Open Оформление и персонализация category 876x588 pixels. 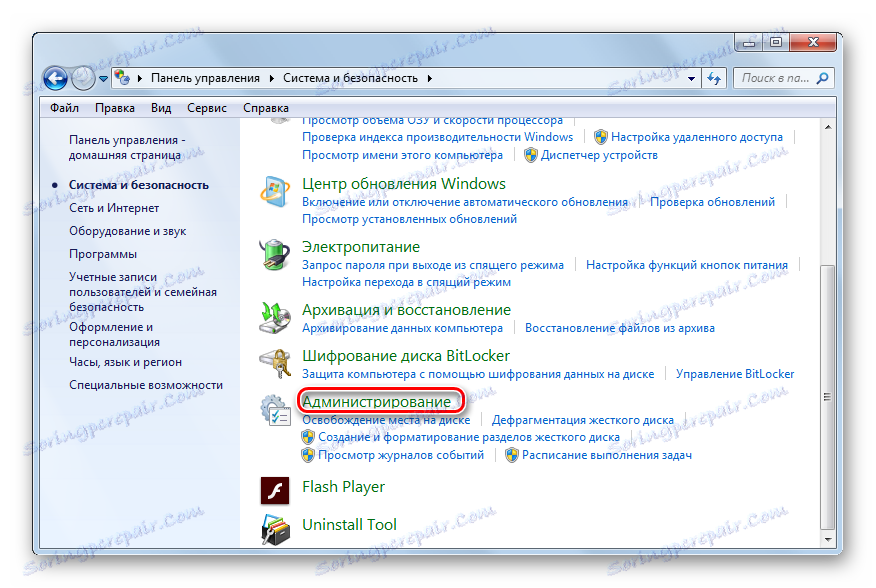[x=115, y=334]
